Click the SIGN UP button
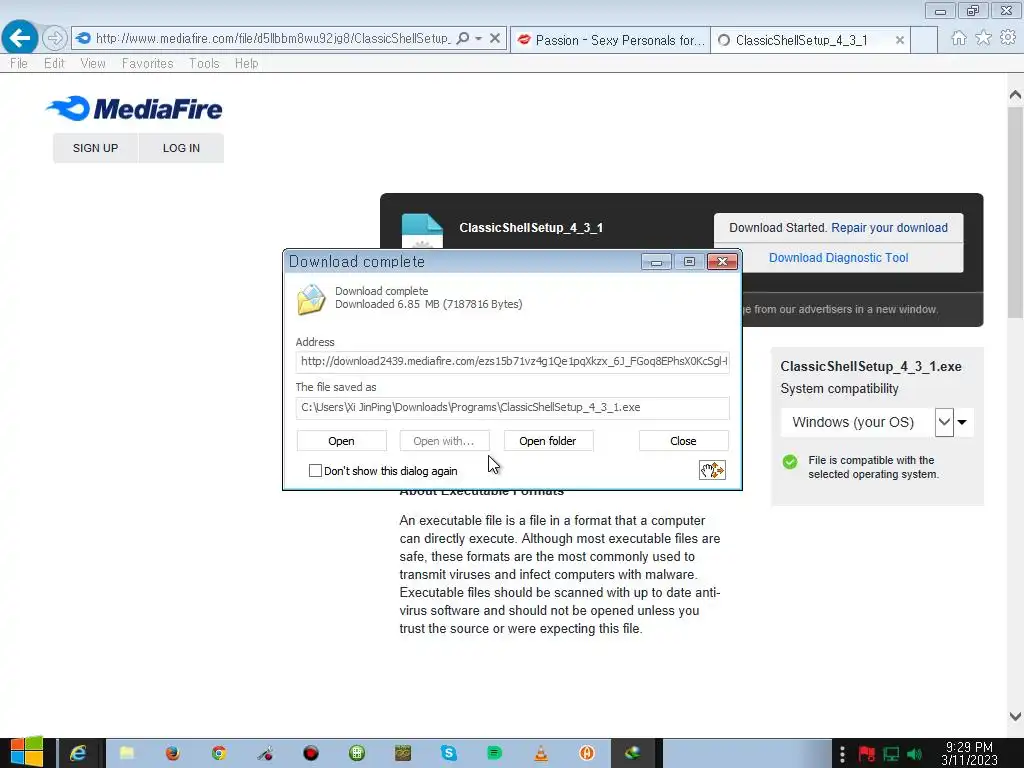 95,148
